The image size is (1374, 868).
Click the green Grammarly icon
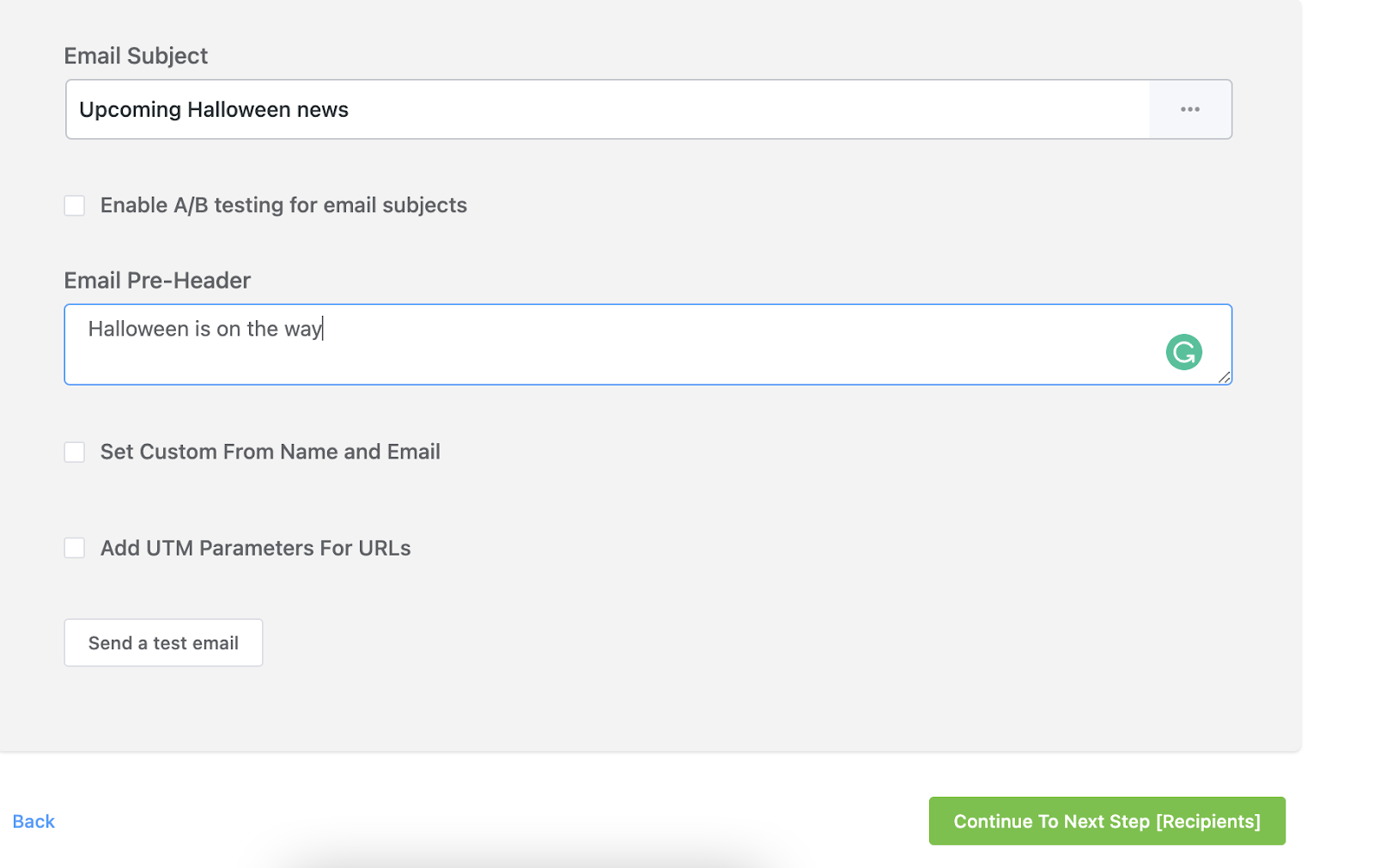point(1183,352)
